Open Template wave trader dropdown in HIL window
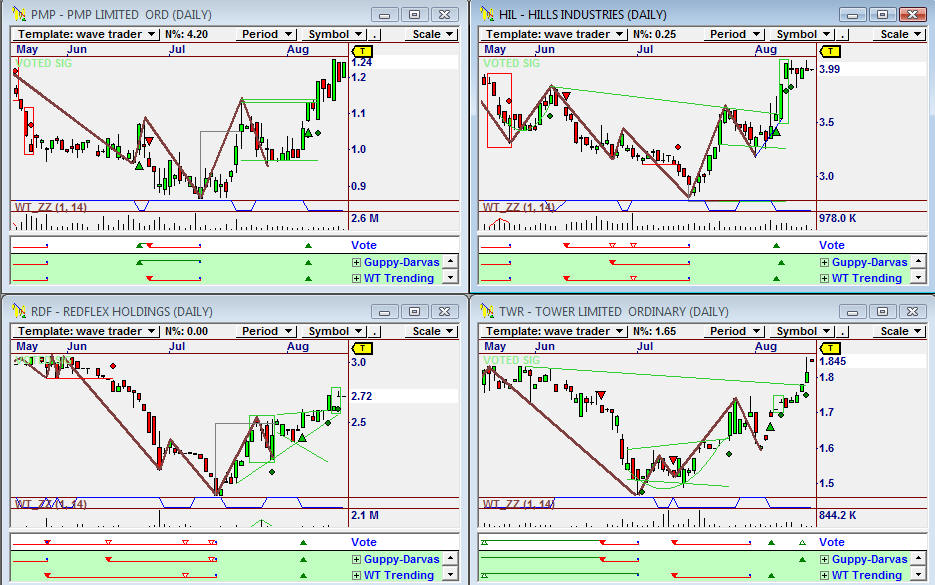Image resolution: width=935 pixels, height=585 pixels. pos(554,34)
